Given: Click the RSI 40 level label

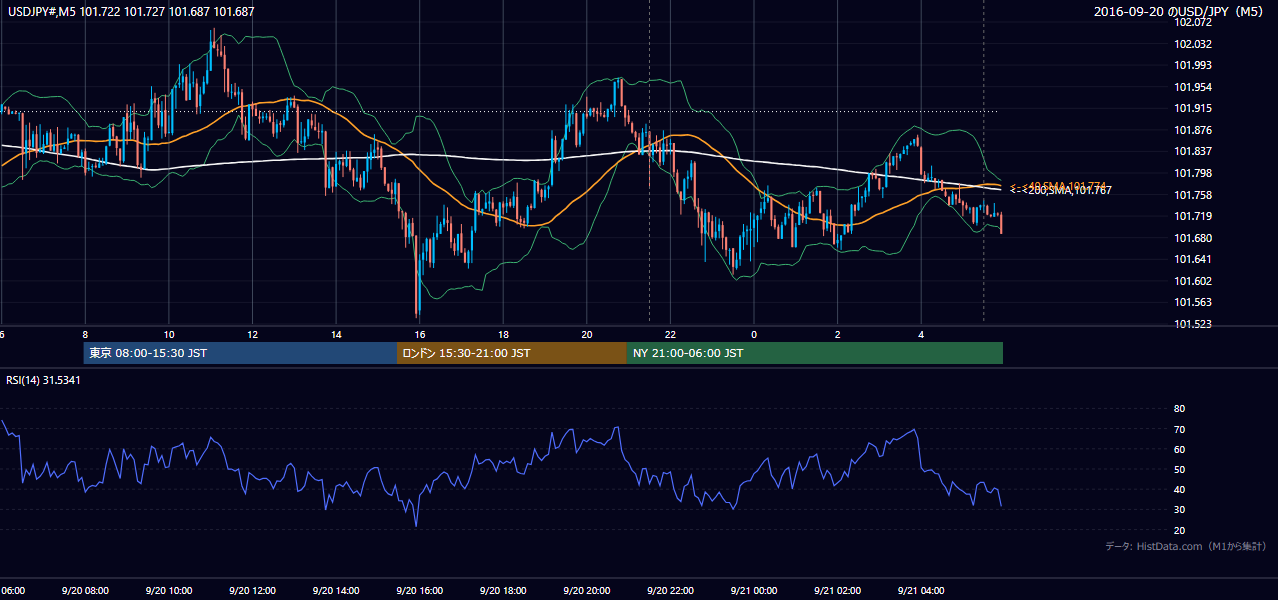Looking at the screenshot, I should pos(1179,490).
